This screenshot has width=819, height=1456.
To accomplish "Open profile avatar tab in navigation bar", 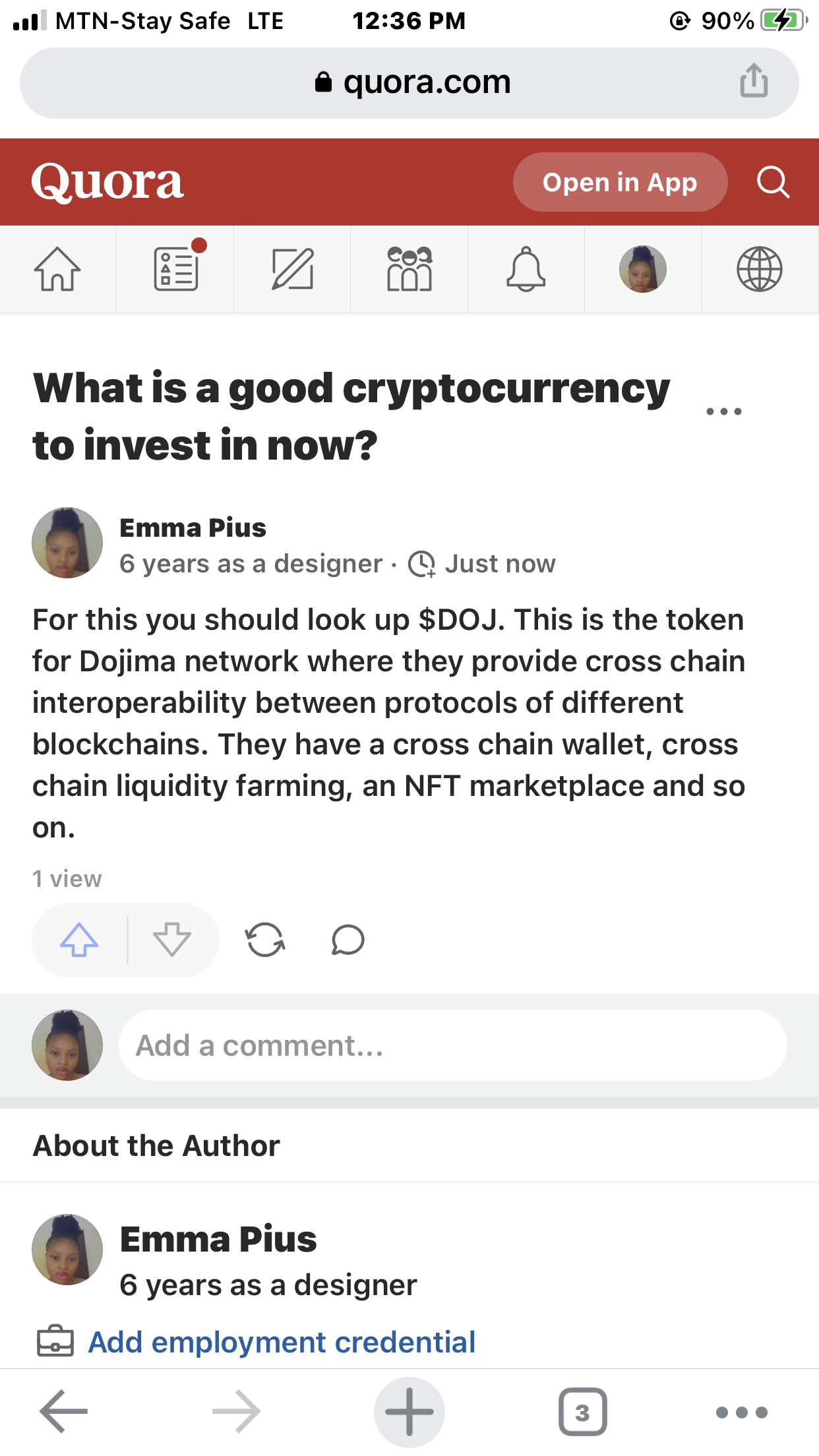I will click(643, 269).
